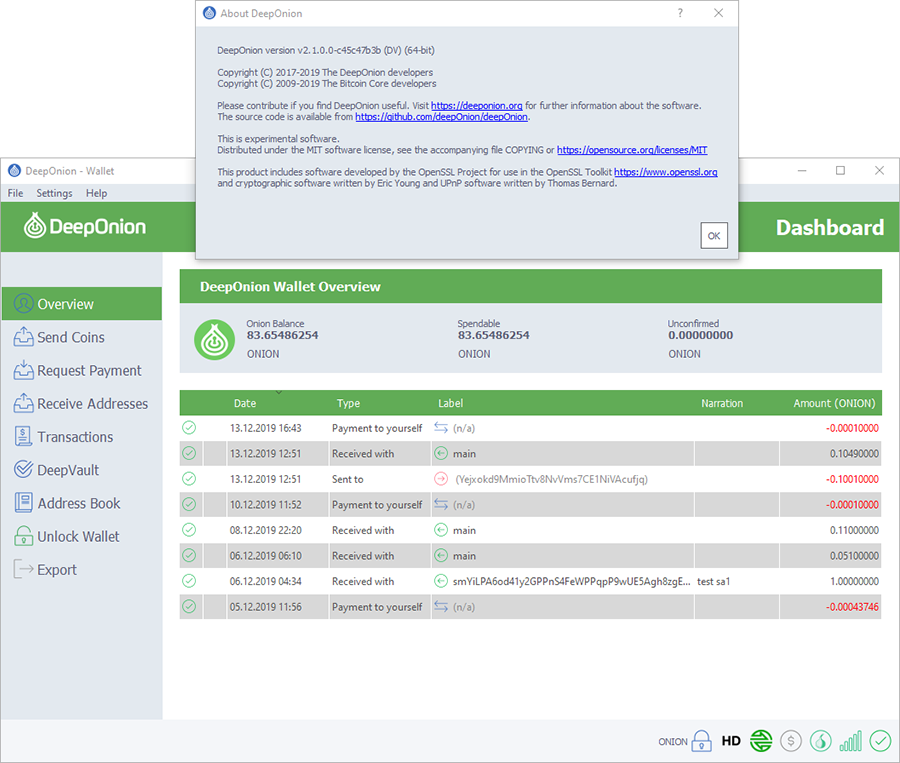Click sent arrow icon beside Yejxokd9 address
Image resolution: width=900 pixels, height=763 pixels.
[x=441, y=479]
